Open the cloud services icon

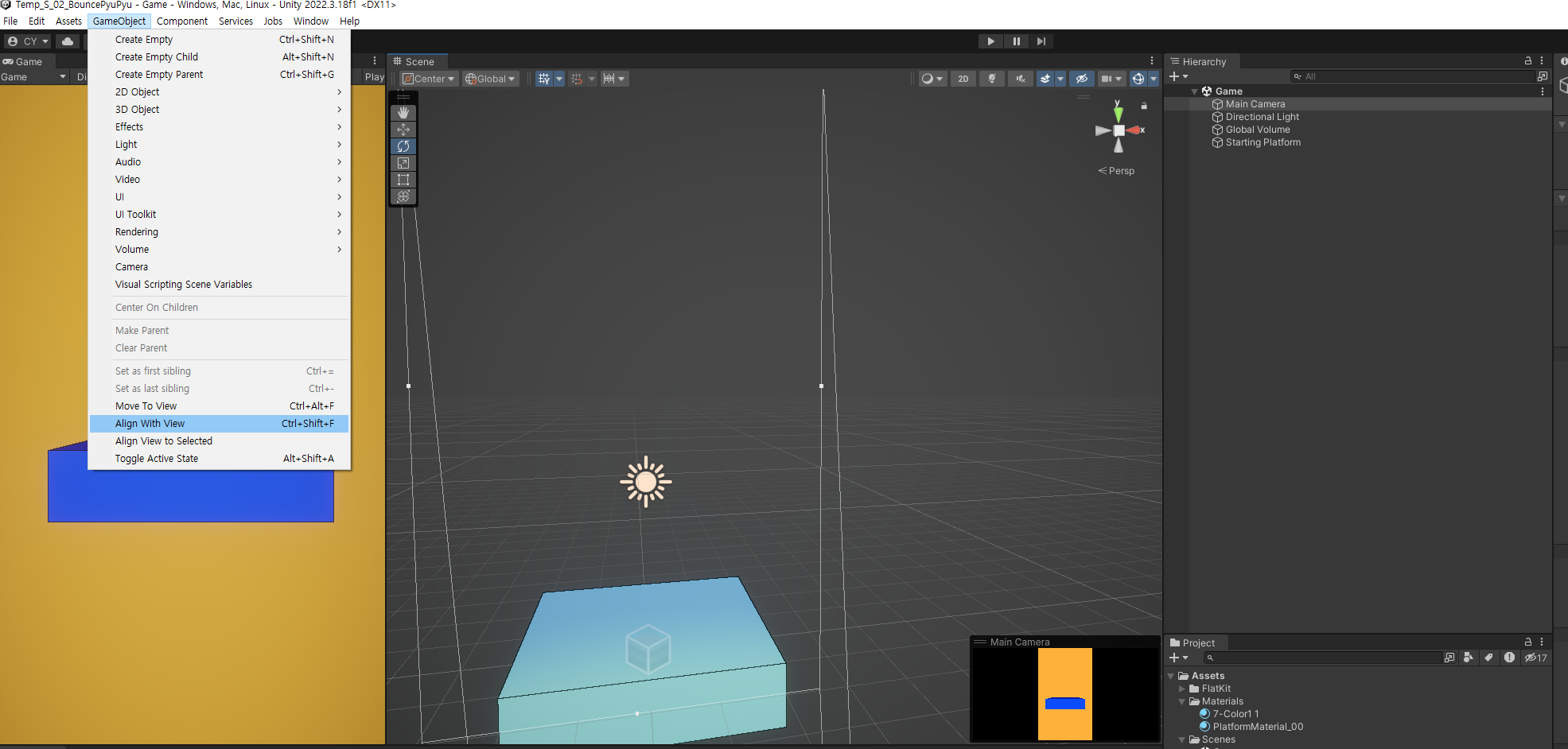tap(68, 41)
